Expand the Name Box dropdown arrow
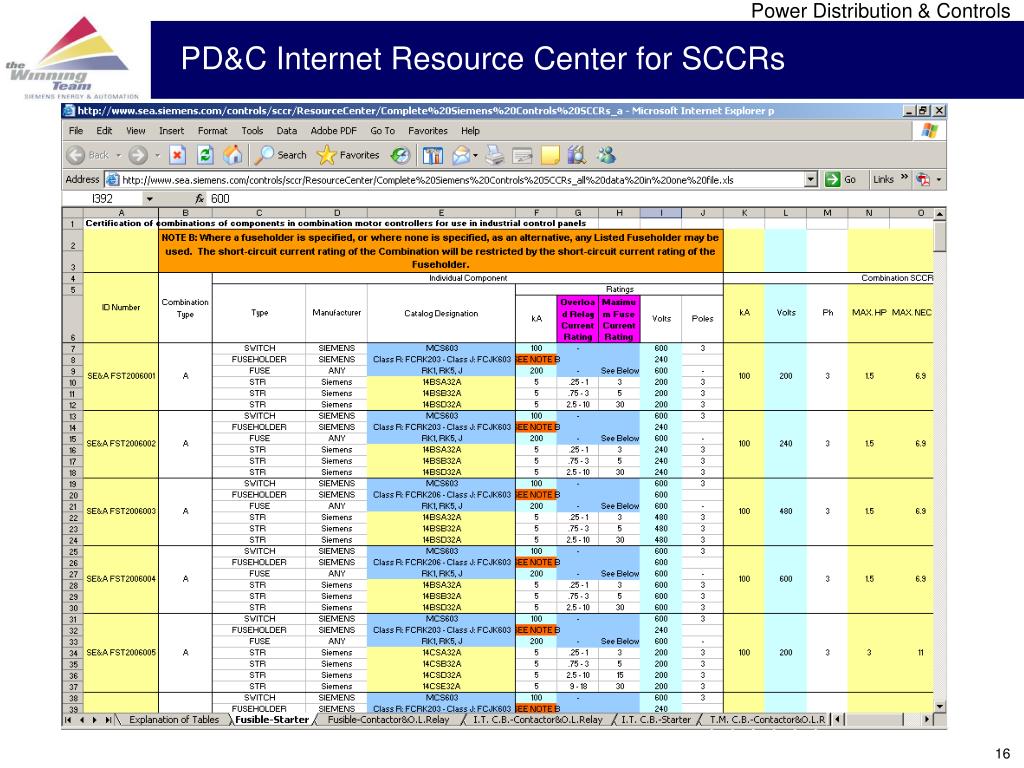 tap(150, 199)
